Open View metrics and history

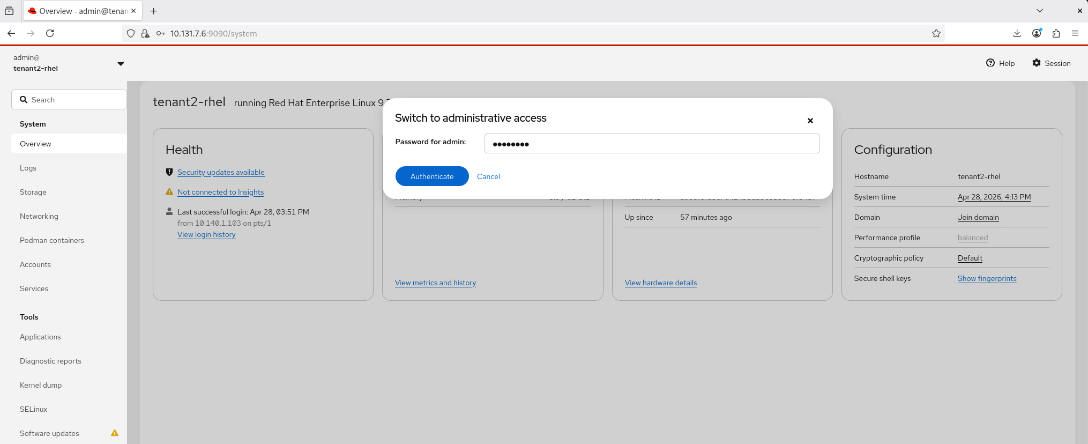coord(435,282)
